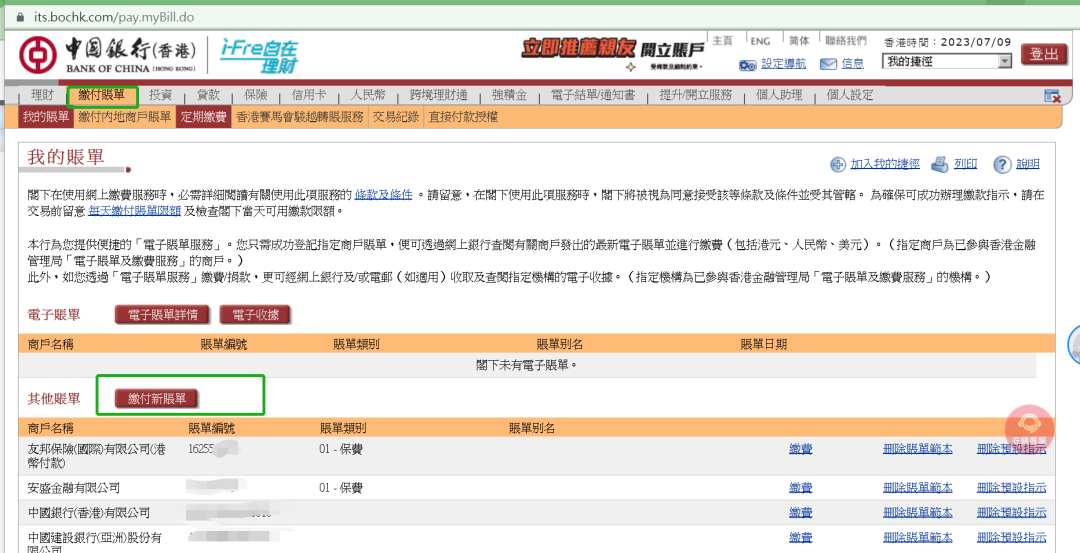Click 刪除賬單範本 for 安盛金融有限公司
The image size is (1080, 553).
click(917, 488)
